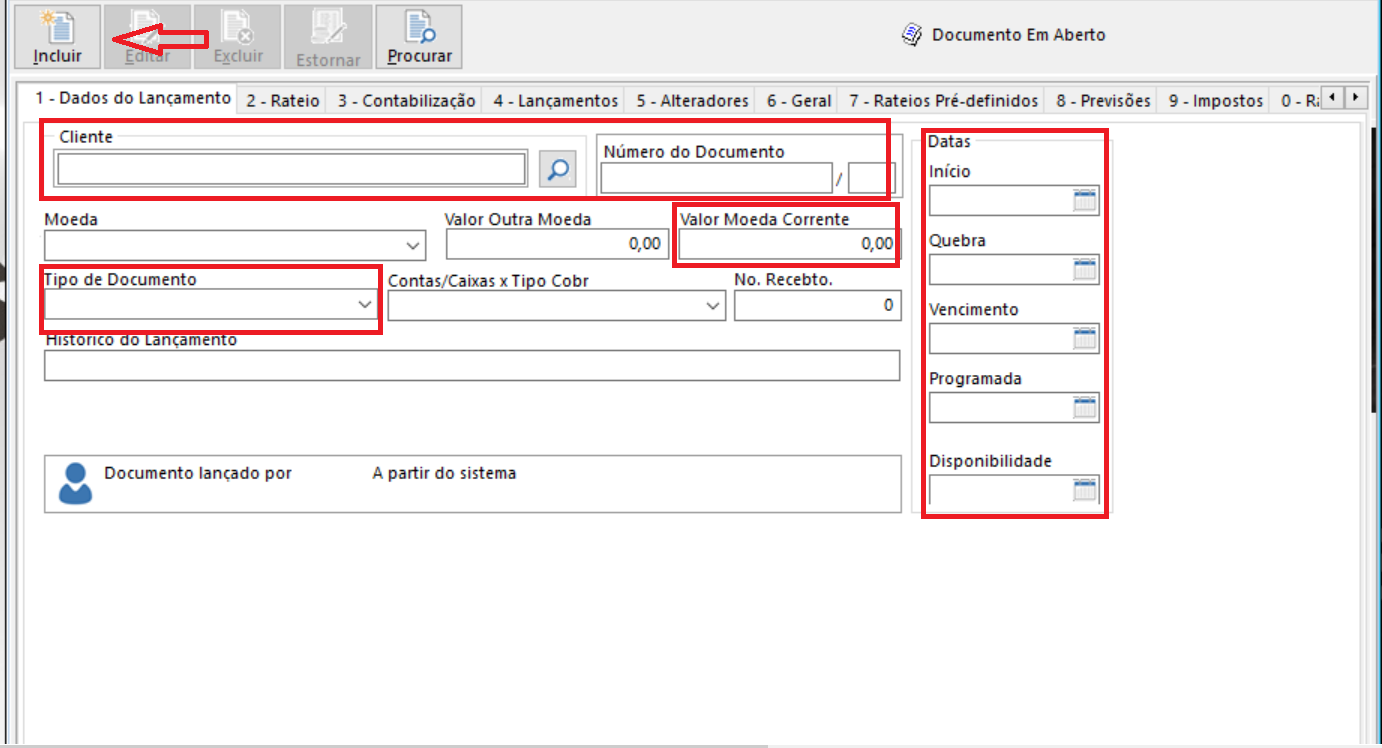Click the Excluir toolbar button
Screen dimensions: 1382x748
click(x=238, y=37)
